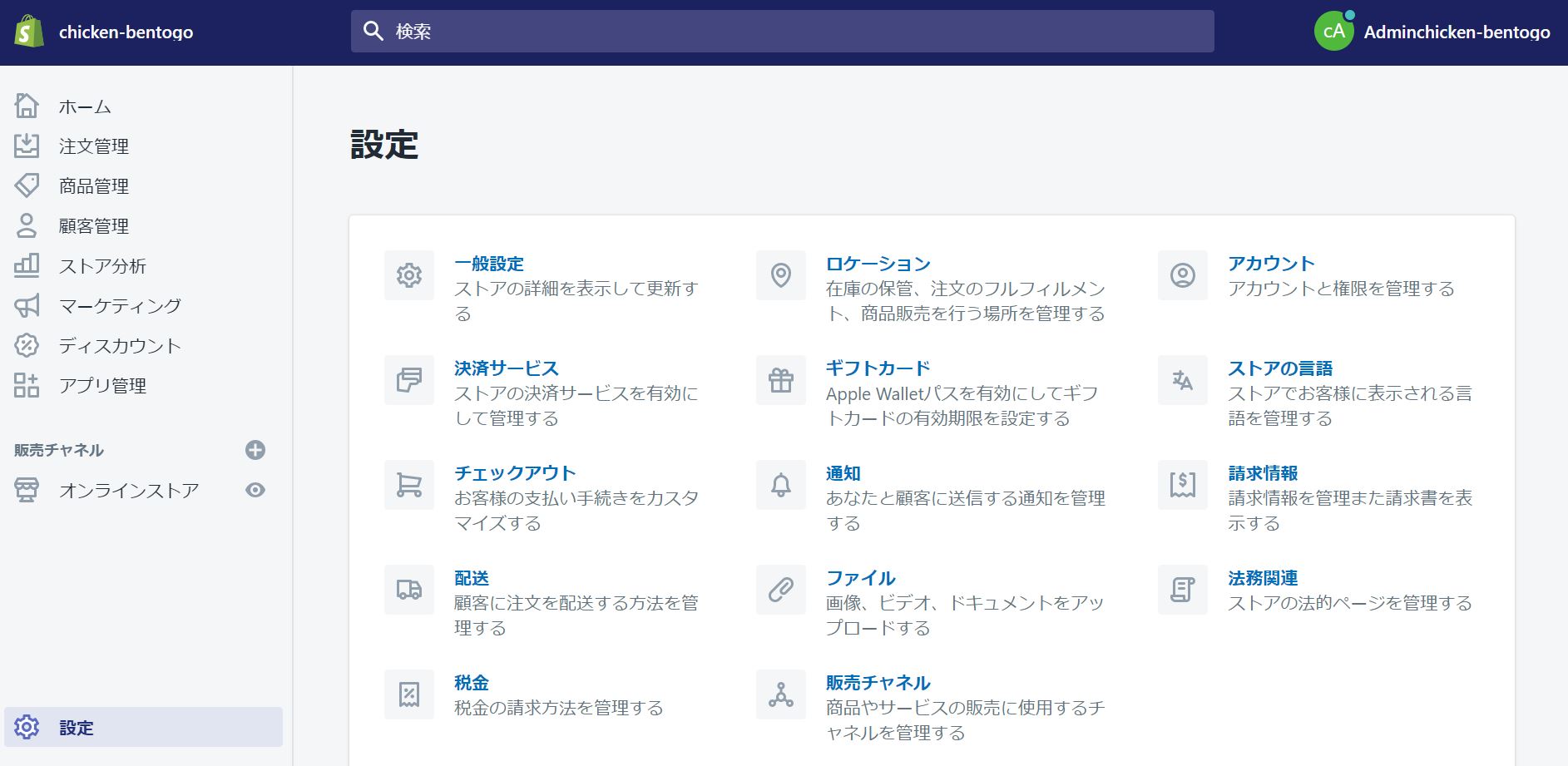Click the Taxes receipt icon
This screenshot has width=1568, height=766.
point(408,694)
